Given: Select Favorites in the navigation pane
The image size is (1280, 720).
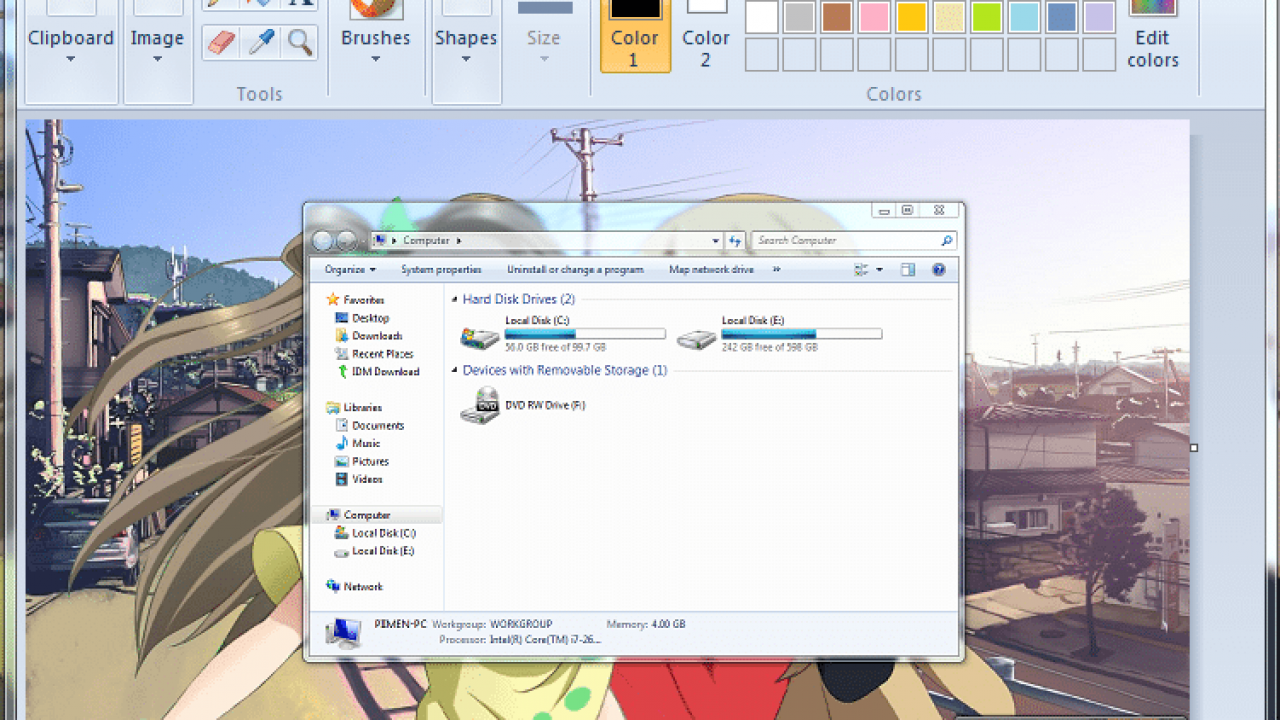Looking at the screenshot, I should pos(355,300).
